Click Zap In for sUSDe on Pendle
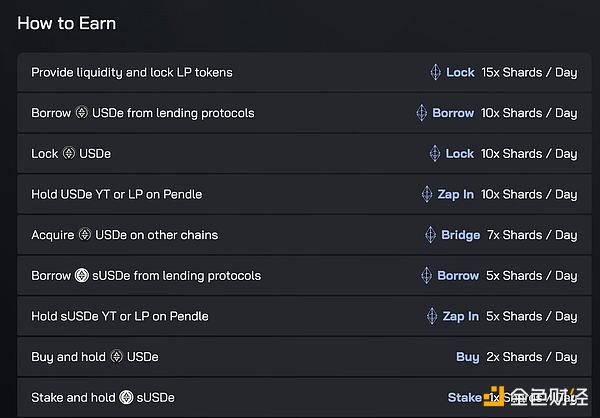Screen dimensions: 600x418 (x=460, y=316)
